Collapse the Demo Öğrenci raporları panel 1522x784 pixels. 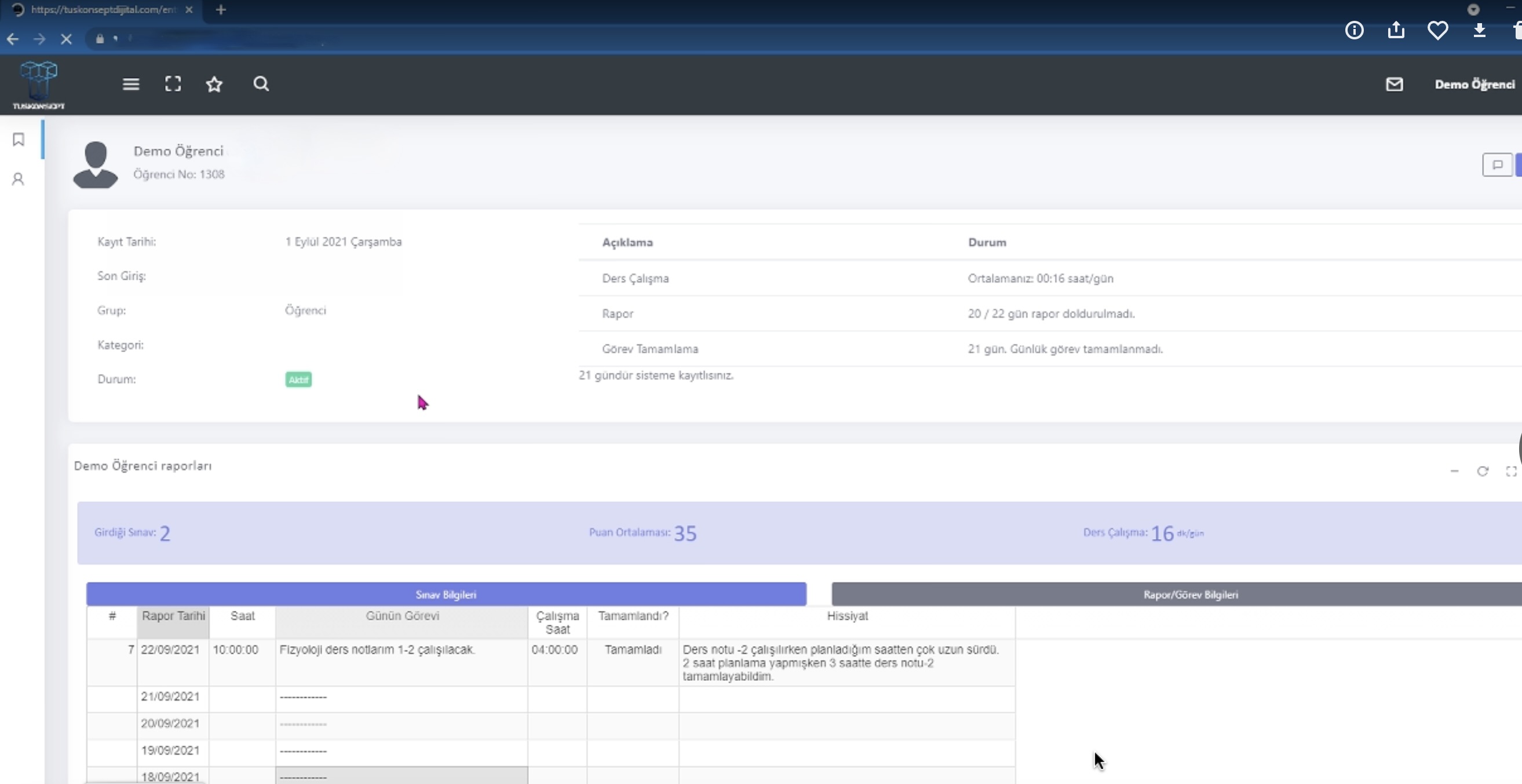(x=1455, y=471)
